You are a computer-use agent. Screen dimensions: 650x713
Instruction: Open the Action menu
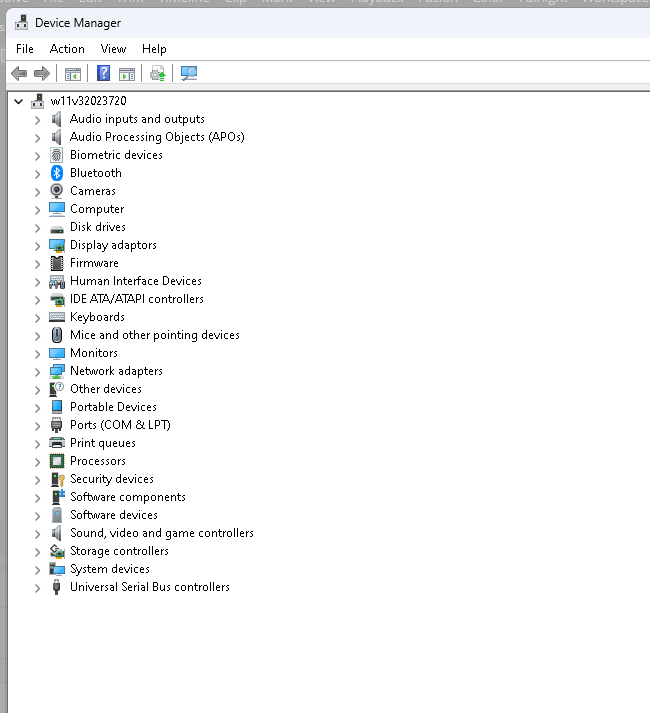pos(67,49)
